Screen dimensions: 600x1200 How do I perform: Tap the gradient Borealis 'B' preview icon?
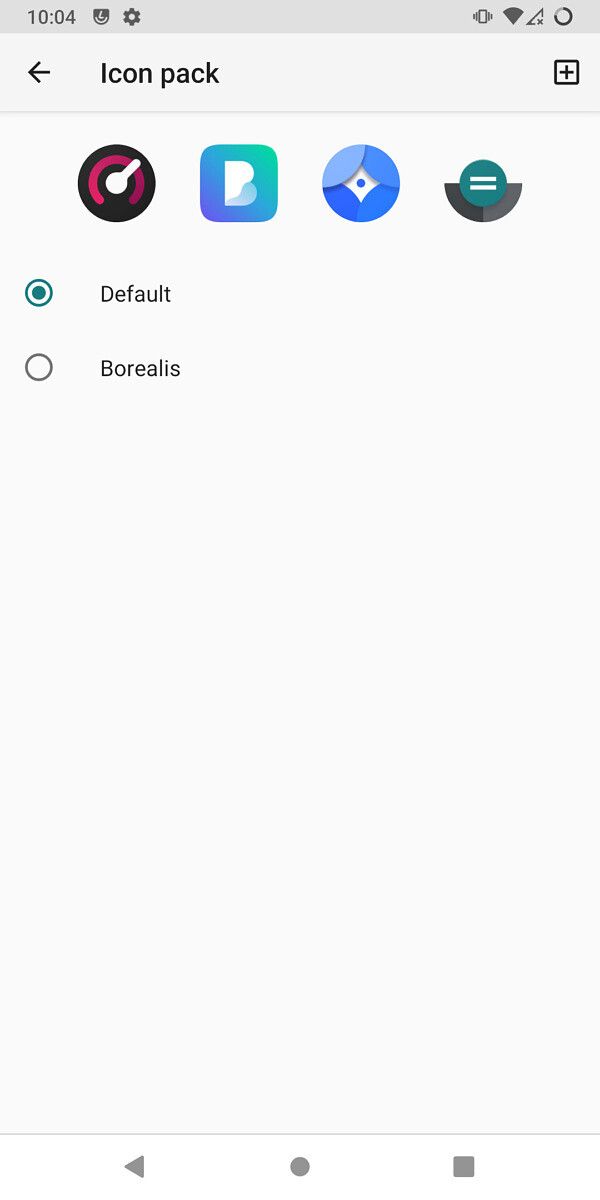(238, 183)
